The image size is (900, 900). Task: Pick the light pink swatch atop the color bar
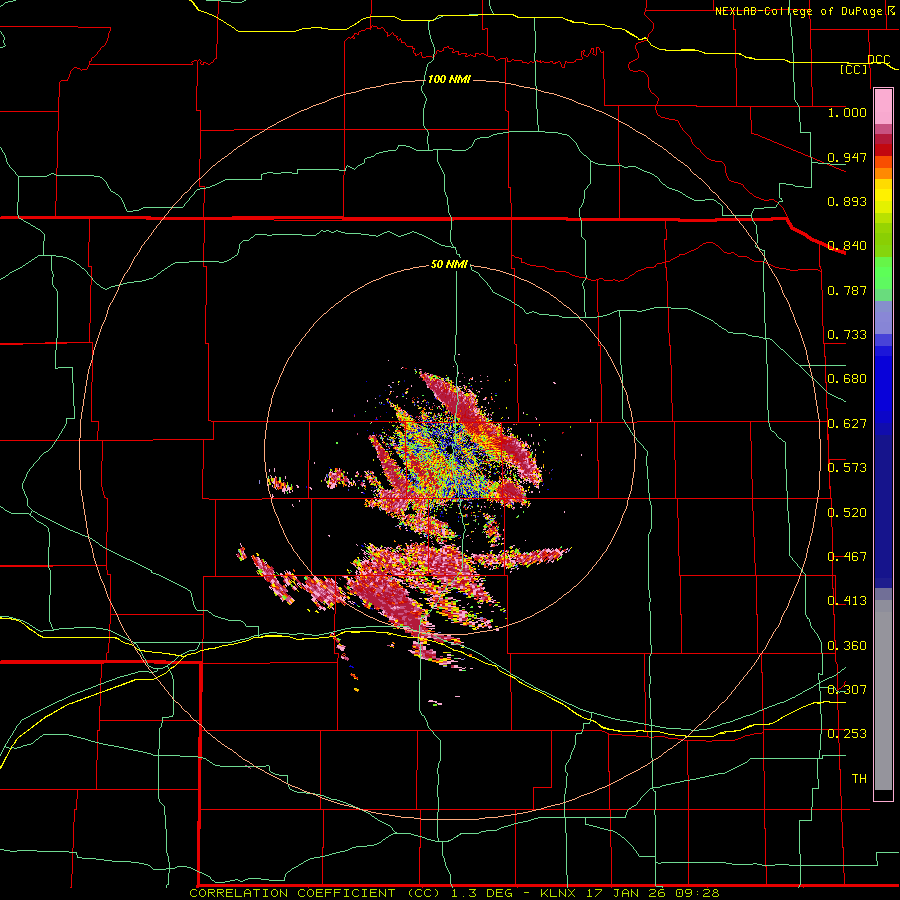point(883,107)
